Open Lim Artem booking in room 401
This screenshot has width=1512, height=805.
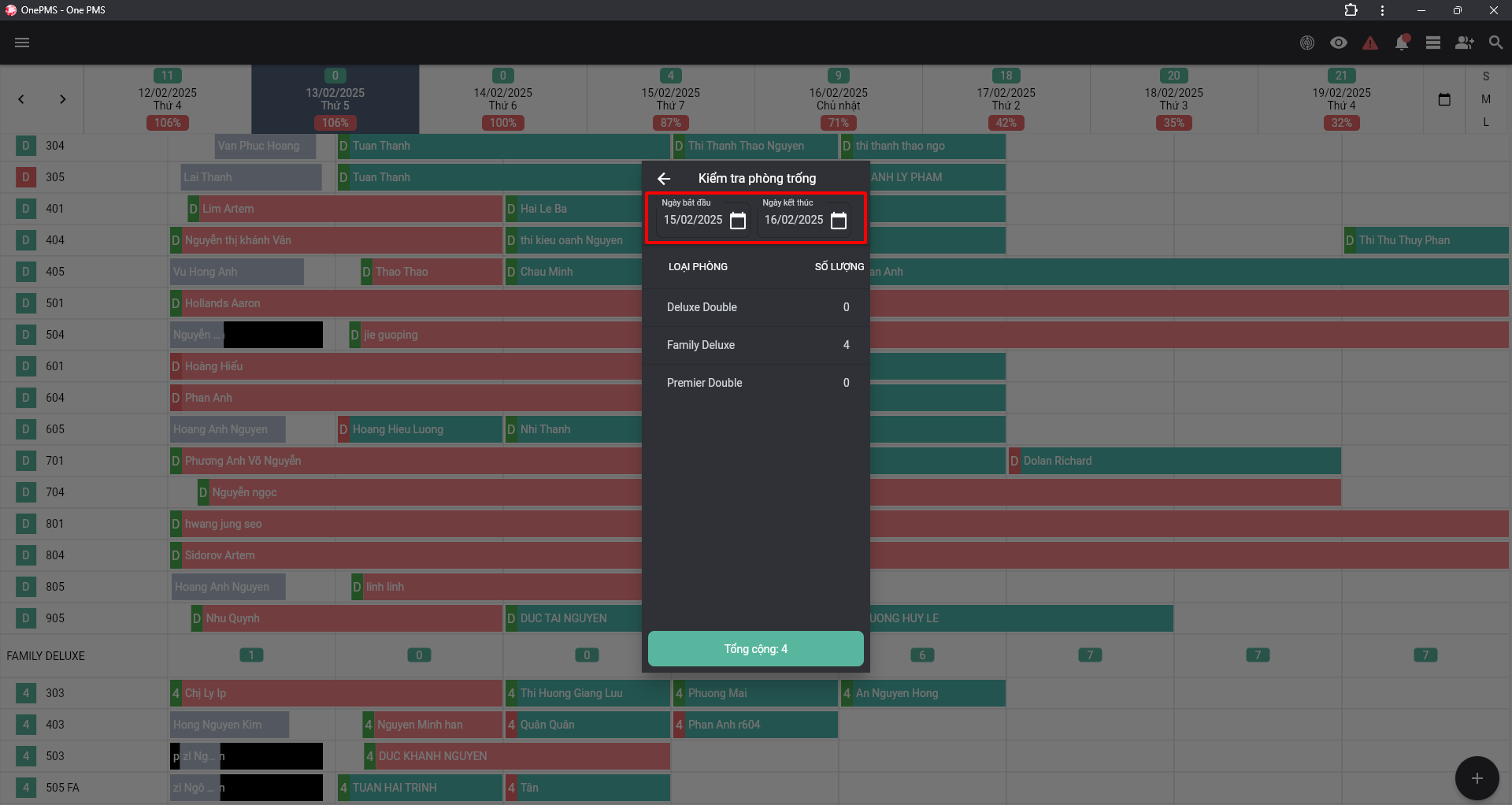click(345, 209)
